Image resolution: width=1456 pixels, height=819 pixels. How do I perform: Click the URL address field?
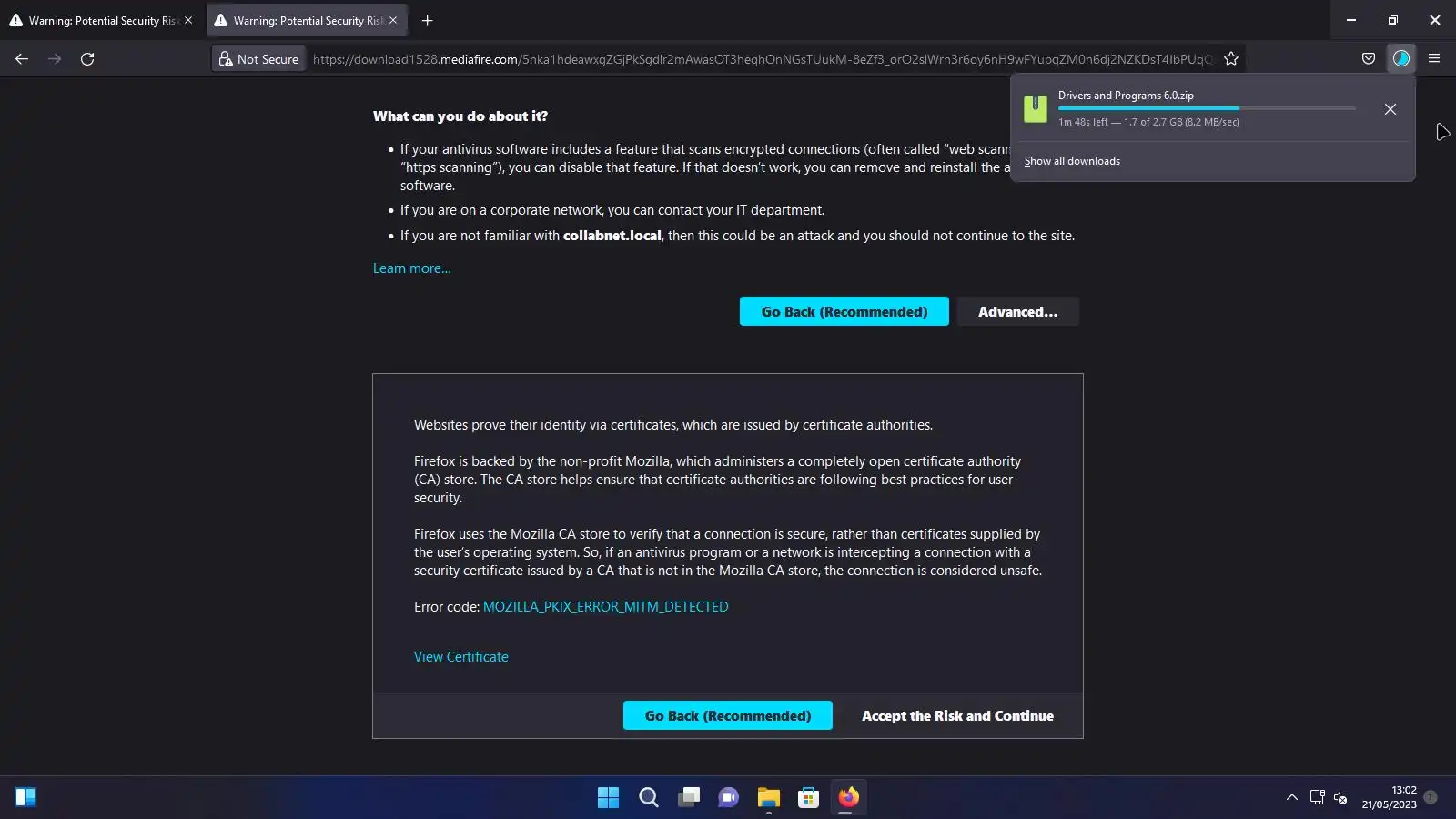[764, 59]
